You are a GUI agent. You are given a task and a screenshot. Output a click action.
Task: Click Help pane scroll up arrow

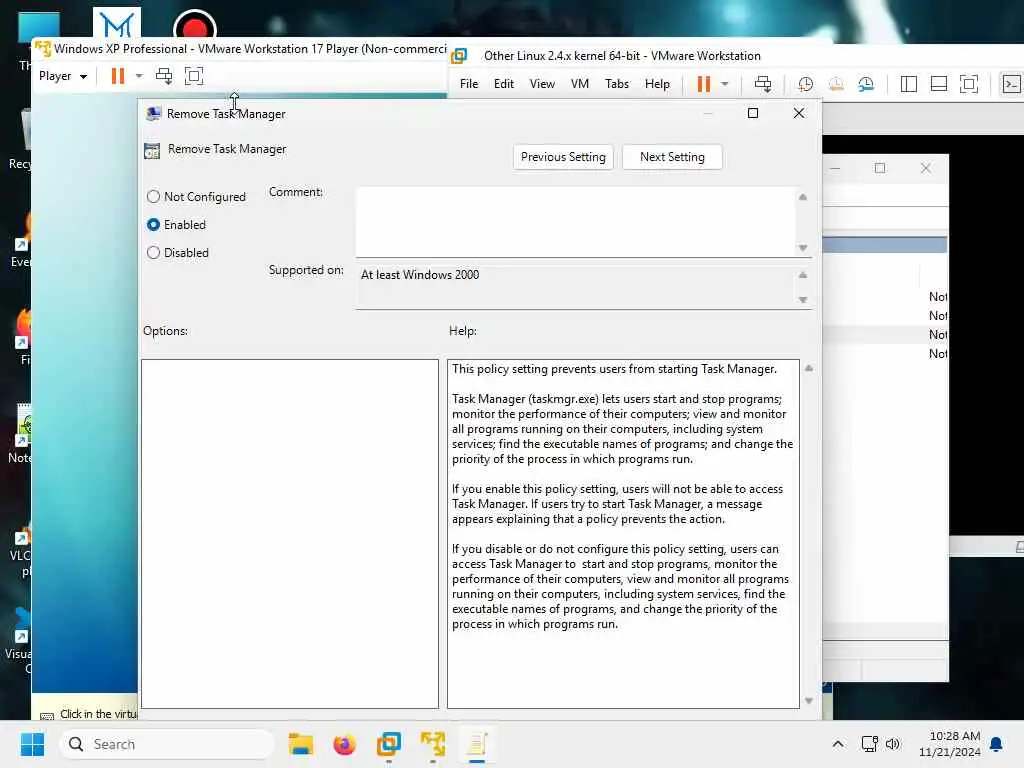[808, 368]
